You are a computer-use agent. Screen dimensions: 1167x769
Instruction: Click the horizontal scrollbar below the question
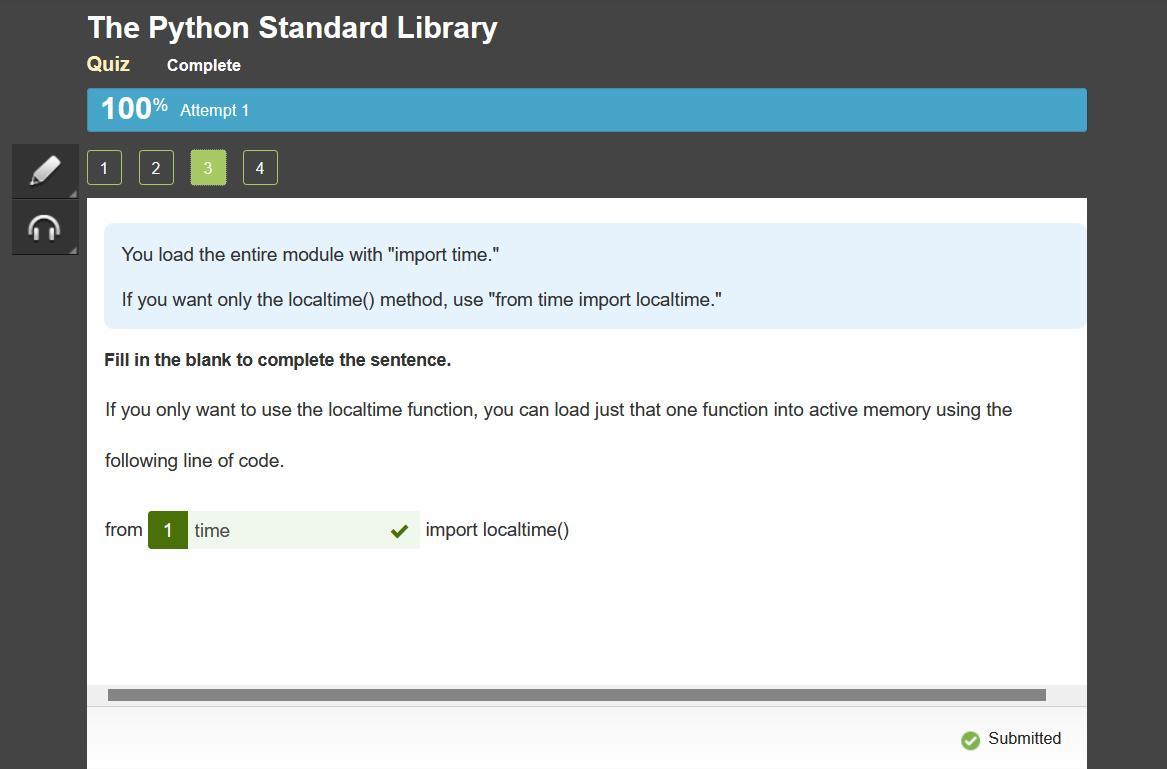(x=576, y=694)
